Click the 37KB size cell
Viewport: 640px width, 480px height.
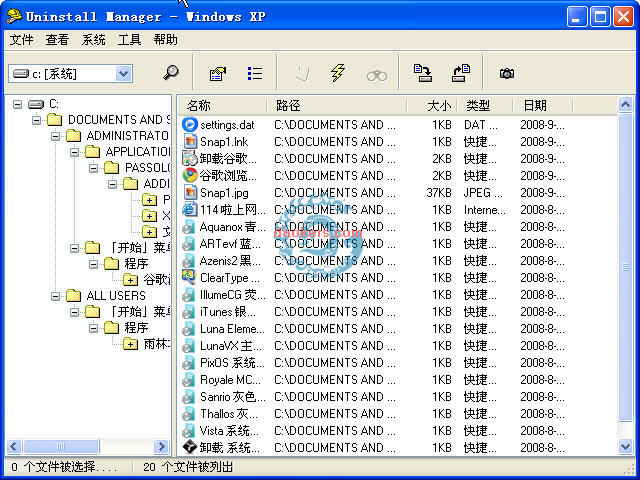tap(439, 193)
